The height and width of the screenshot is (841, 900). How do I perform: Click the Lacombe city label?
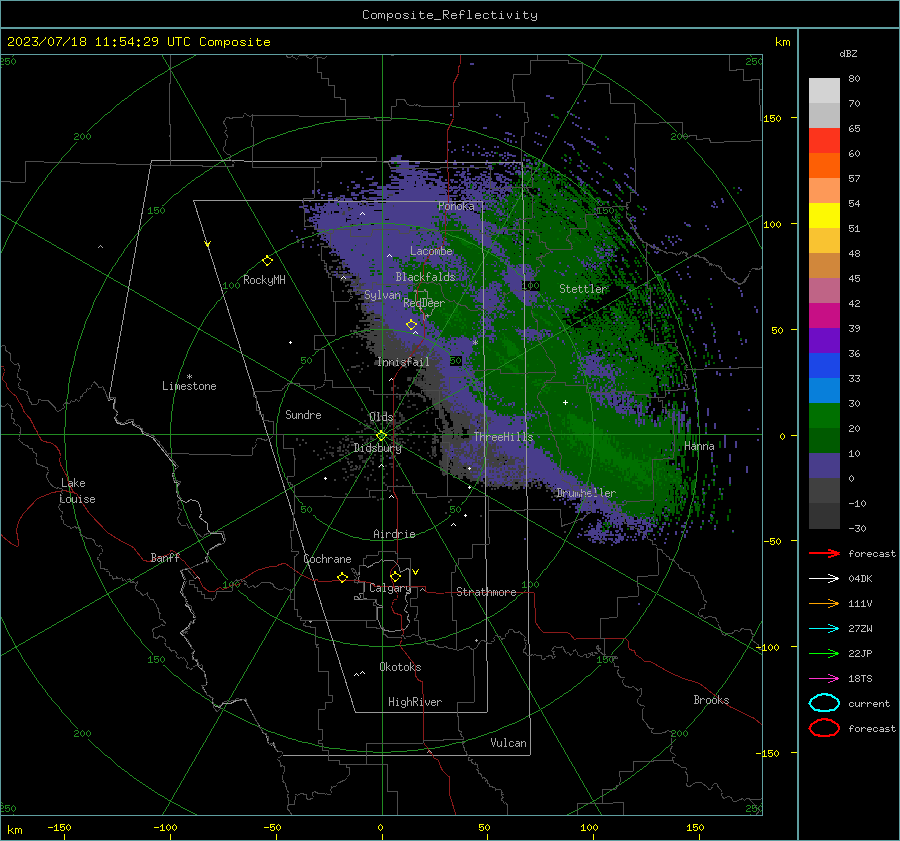pos(431,251)
